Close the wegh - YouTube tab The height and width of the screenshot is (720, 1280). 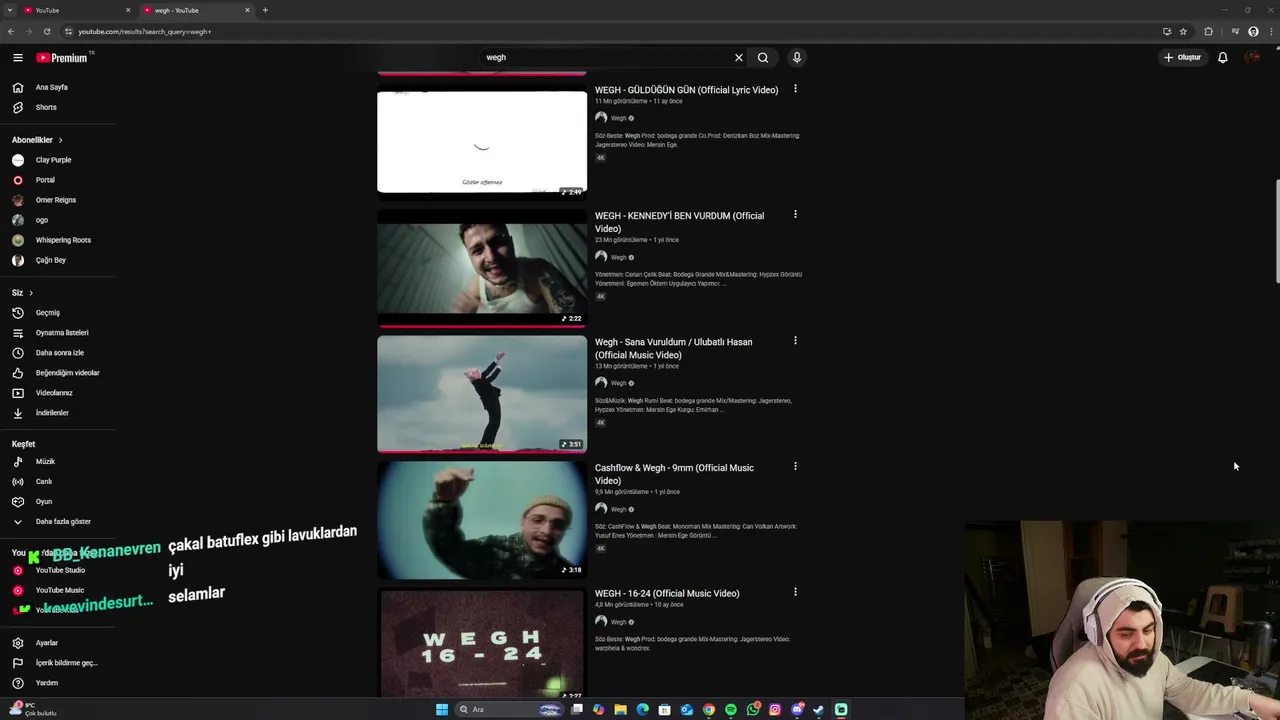247,10
